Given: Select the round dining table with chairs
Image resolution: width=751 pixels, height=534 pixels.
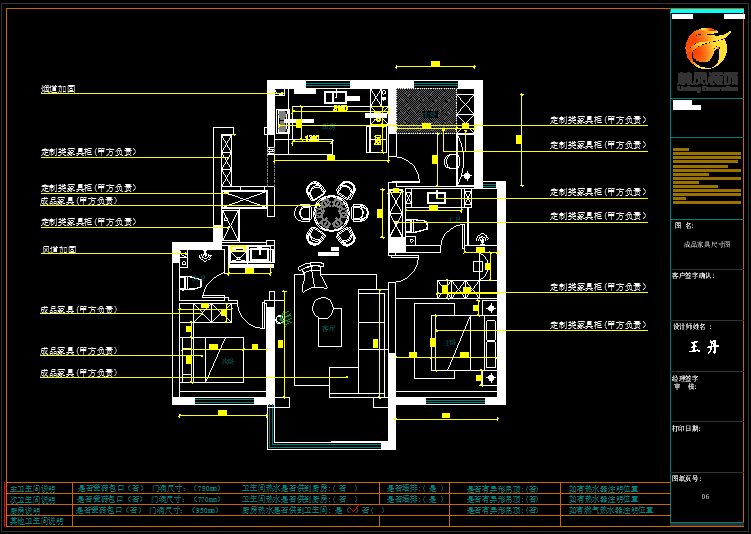Looking at the screenshot, I should pyautogui.click(x=330, y=212).
